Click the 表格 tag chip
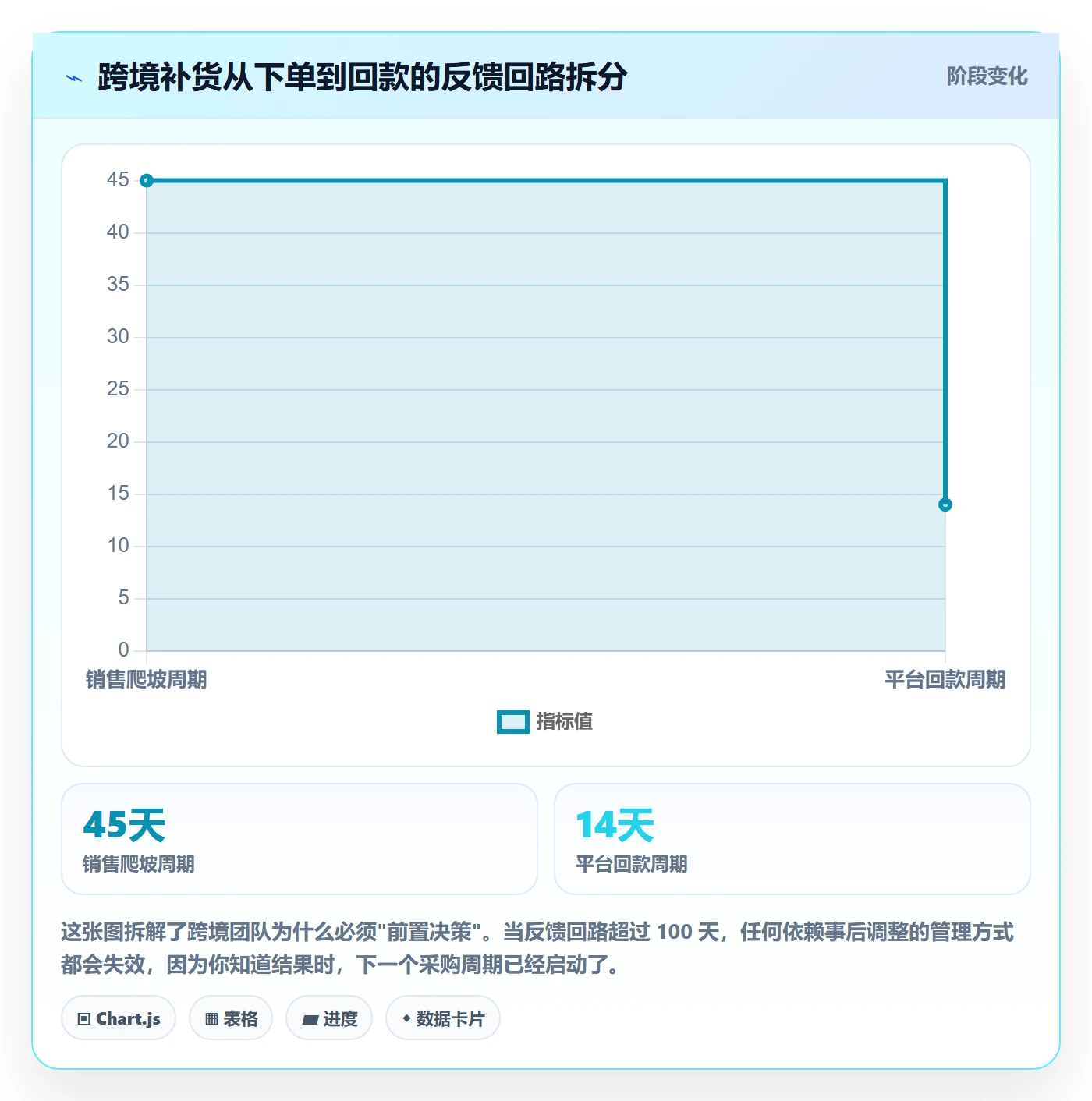 click(231, 1018)
